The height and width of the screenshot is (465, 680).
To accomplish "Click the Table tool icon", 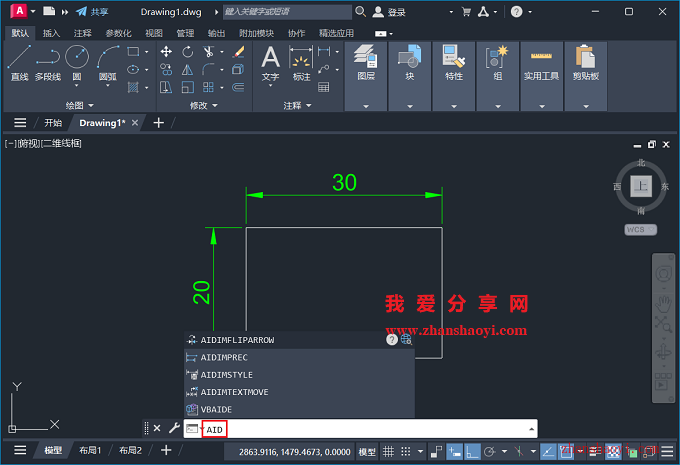I will (324, 87).
